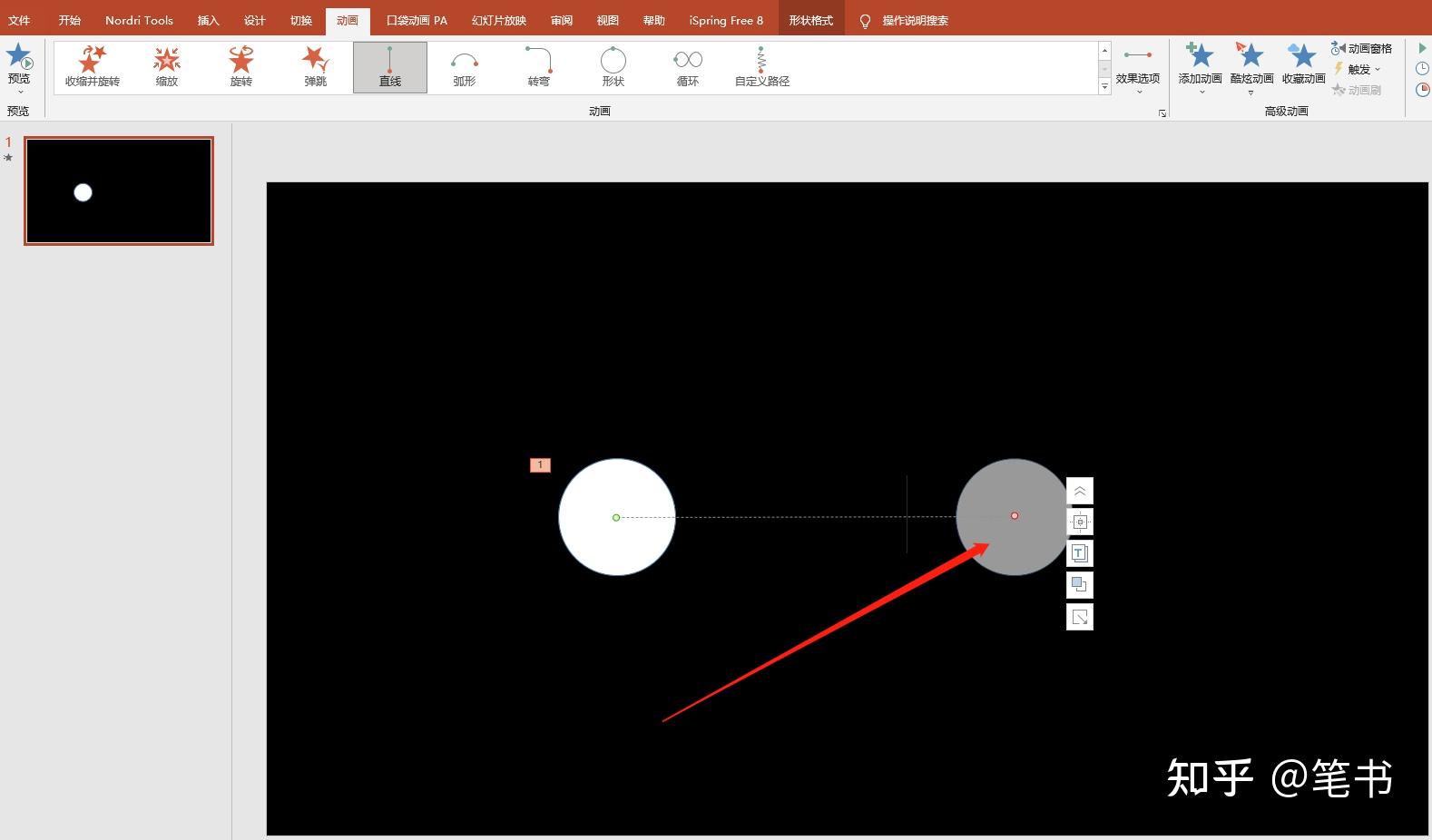The width and height of the screenshot is (1432, 840).
Task: Click the animation star marker beside slide 1
Action: [x=8, y=158]
